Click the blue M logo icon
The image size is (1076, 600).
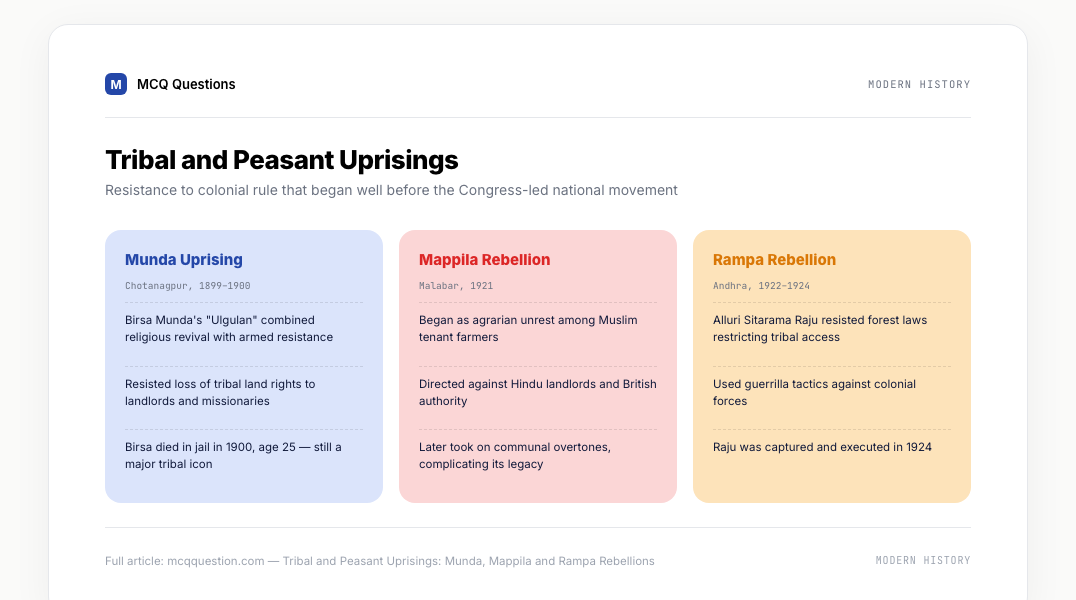[x=116, y=84]
